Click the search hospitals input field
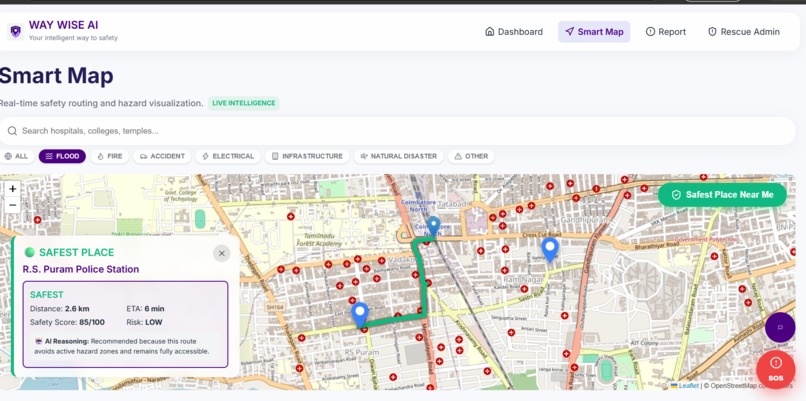 (397, 131)
